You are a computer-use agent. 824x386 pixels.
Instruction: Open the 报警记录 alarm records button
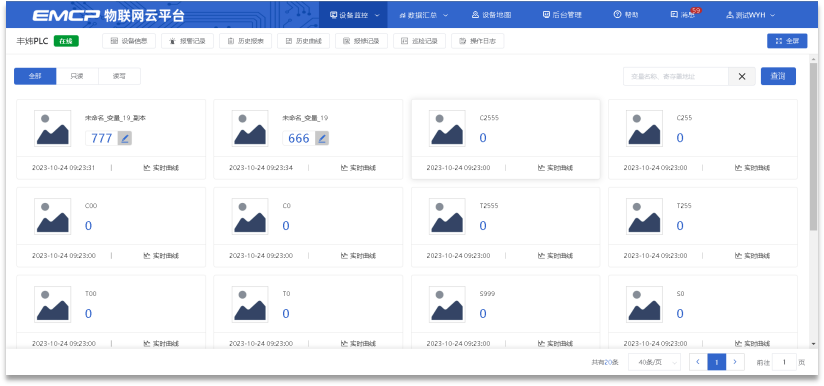point(187,41)
